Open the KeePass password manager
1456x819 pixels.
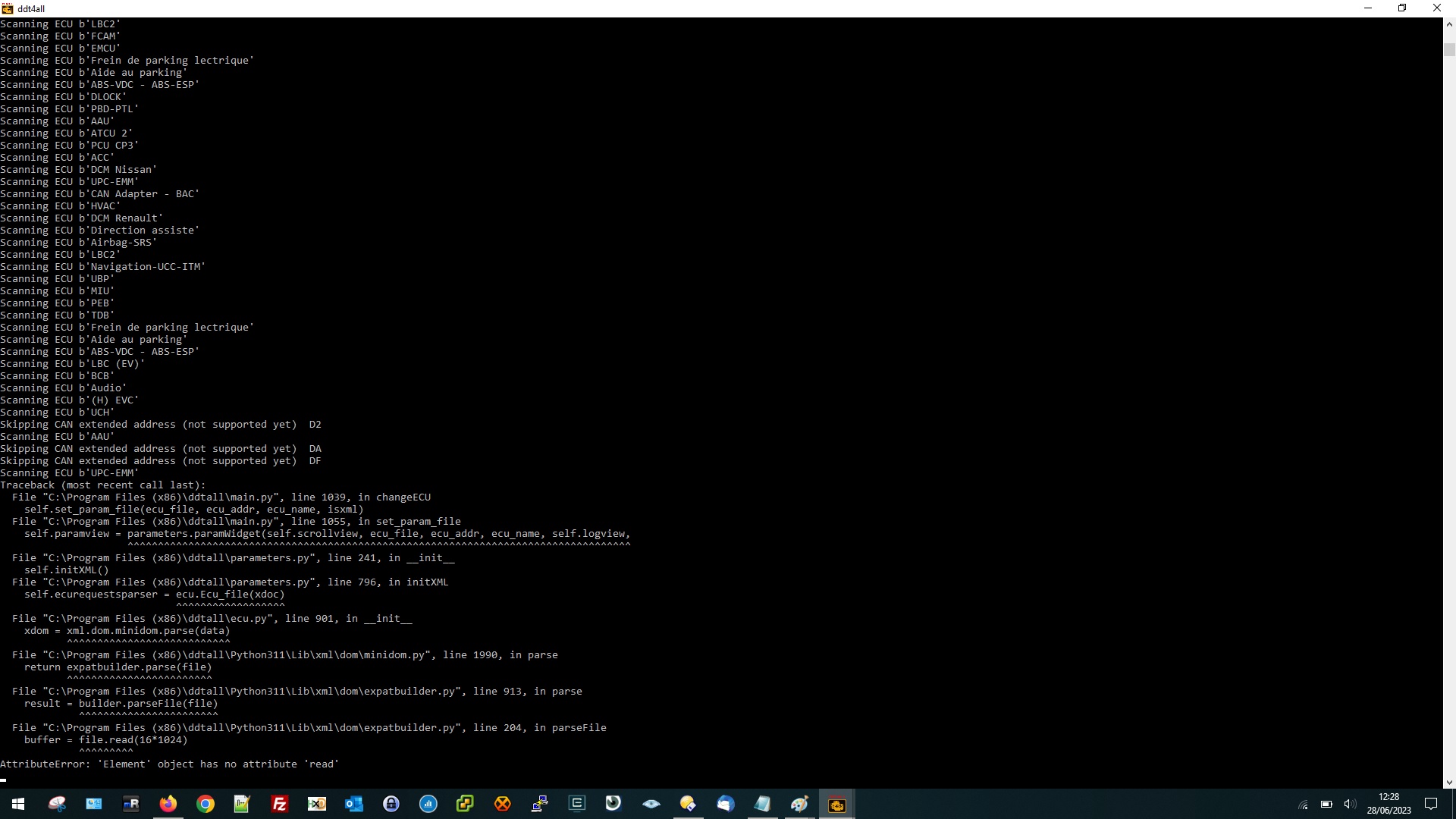391,804
